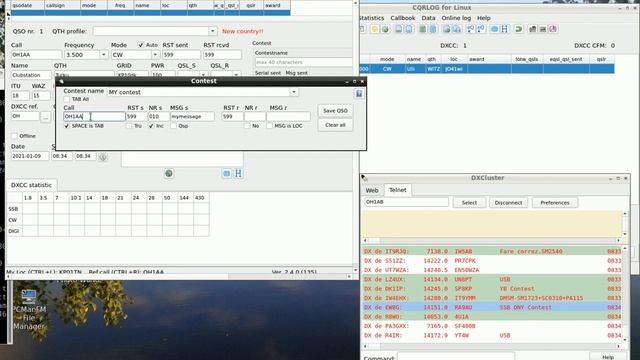Click the yellow round icon in QSO list toolbar

(x=374, y=29)
